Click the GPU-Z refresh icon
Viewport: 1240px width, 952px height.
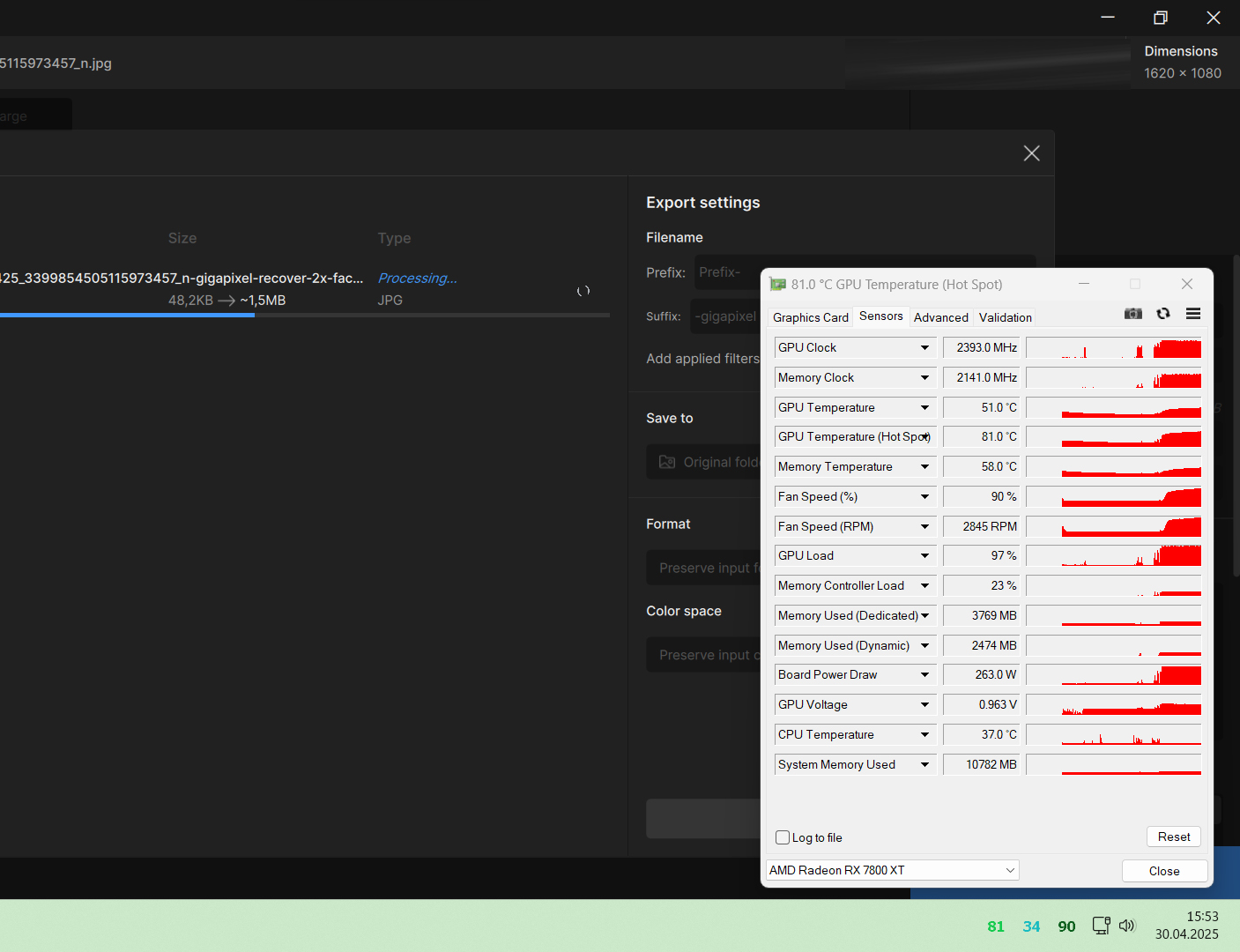click(1163, 314)
